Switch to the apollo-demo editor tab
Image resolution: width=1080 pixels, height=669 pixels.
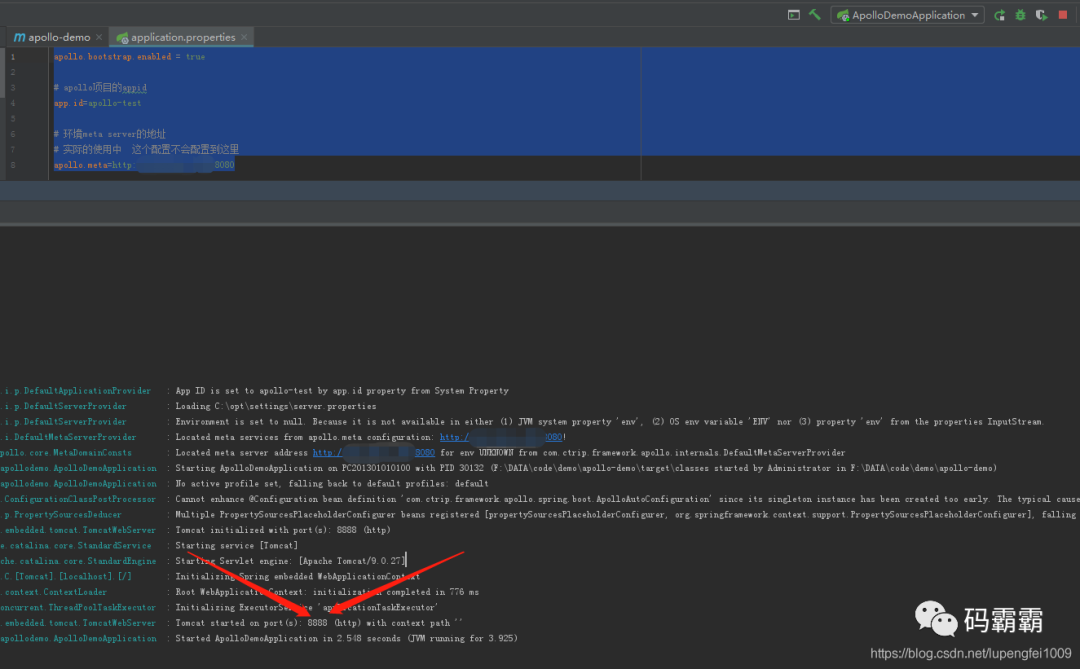tap(59, 37)
